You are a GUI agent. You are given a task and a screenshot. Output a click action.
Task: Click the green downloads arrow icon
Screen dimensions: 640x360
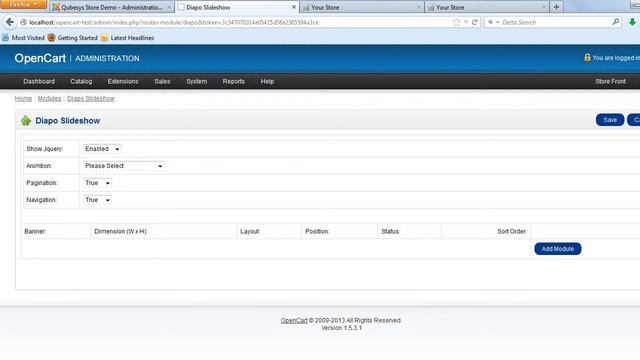click(632, 22)
